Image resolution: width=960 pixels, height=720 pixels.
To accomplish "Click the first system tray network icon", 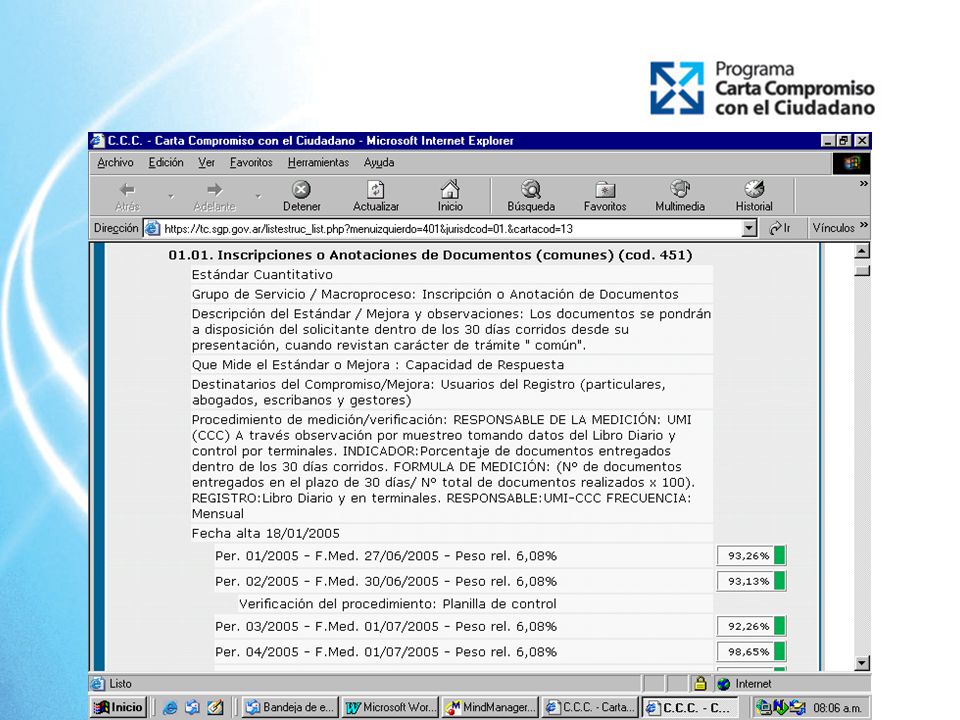I will click(x=763, y=708).
